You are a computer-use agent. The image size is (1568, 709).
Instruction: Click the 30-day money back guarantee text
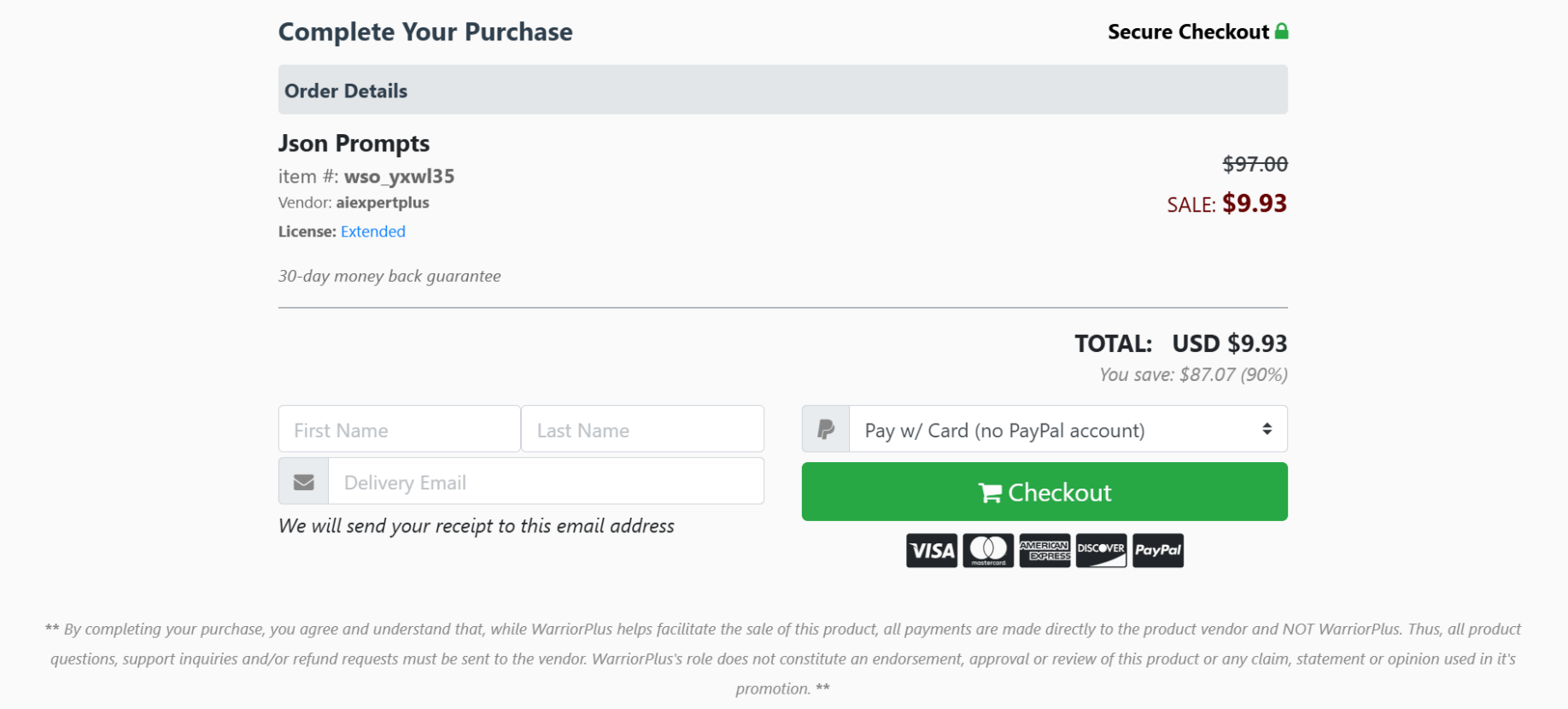[389, 276]
